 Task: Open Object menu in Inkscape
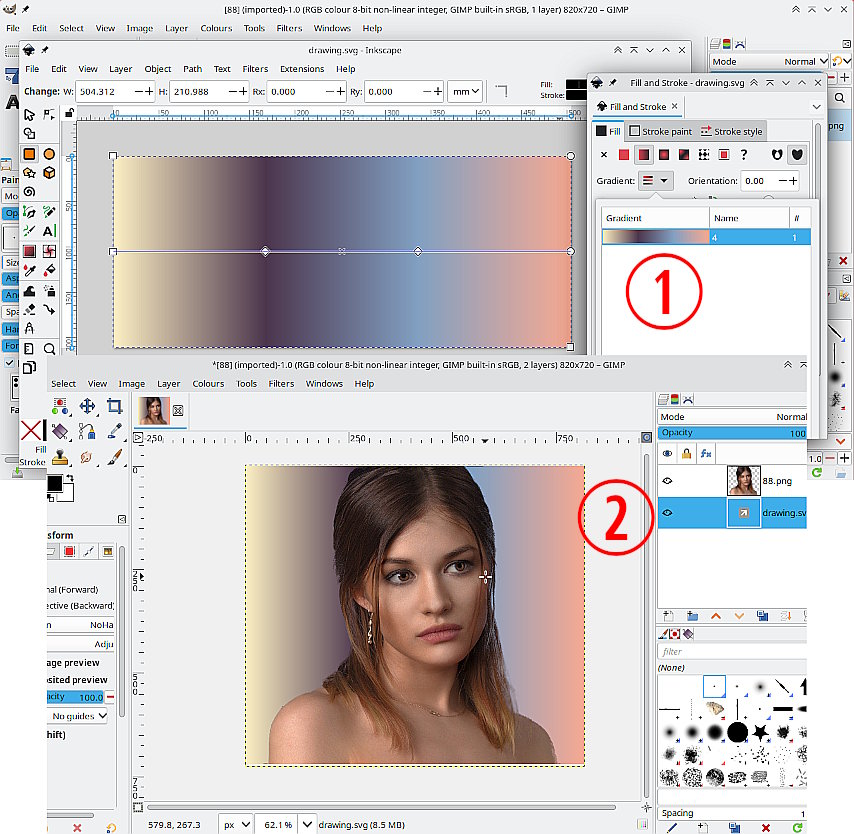[157, 69]
